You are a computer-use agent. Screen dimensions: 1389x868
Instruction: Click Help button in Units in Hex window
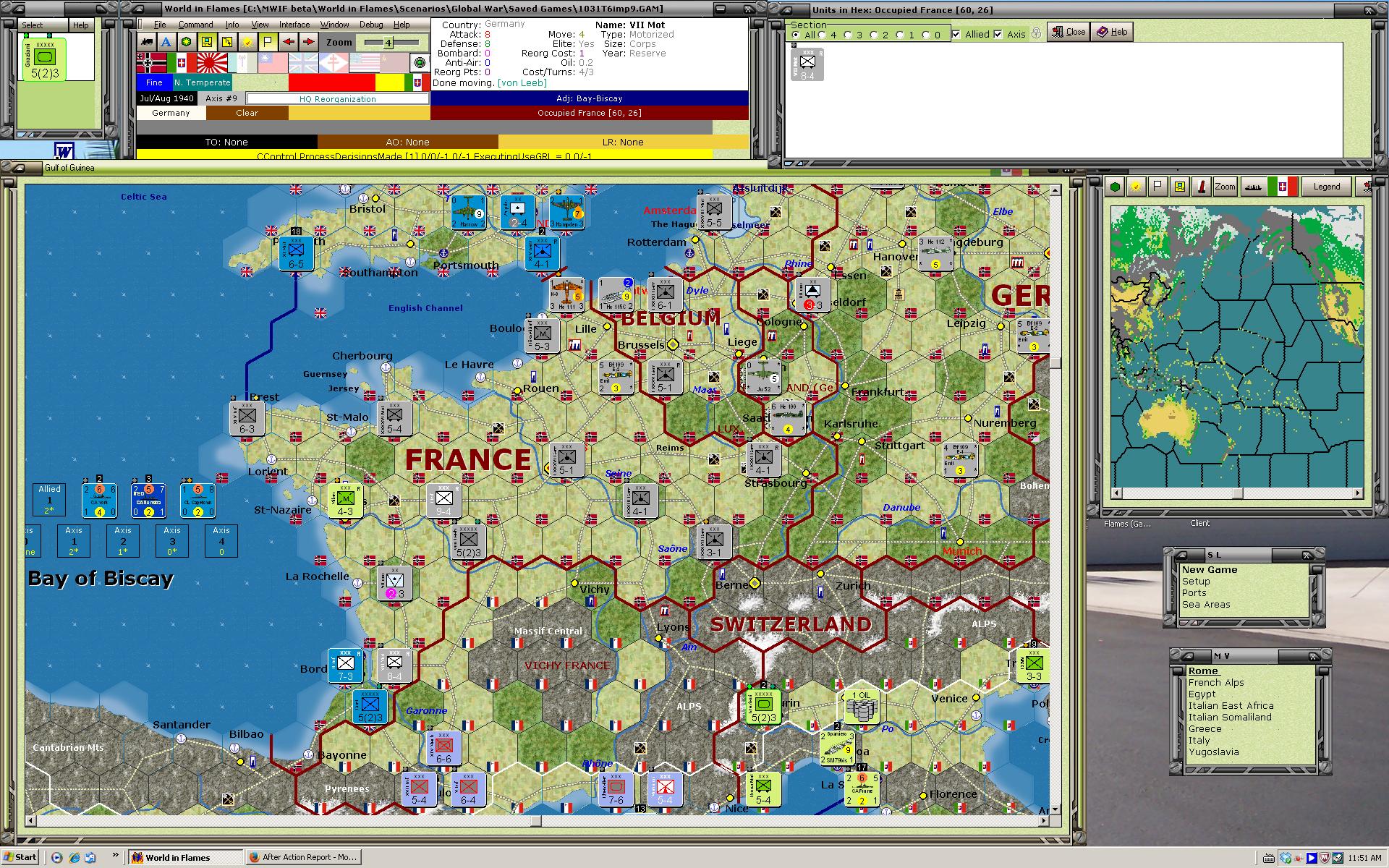coord(1112,32)
